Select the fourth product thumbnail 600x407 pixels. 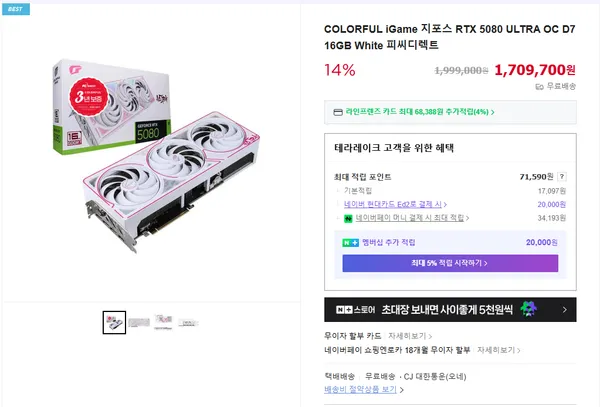pos(189,322)
